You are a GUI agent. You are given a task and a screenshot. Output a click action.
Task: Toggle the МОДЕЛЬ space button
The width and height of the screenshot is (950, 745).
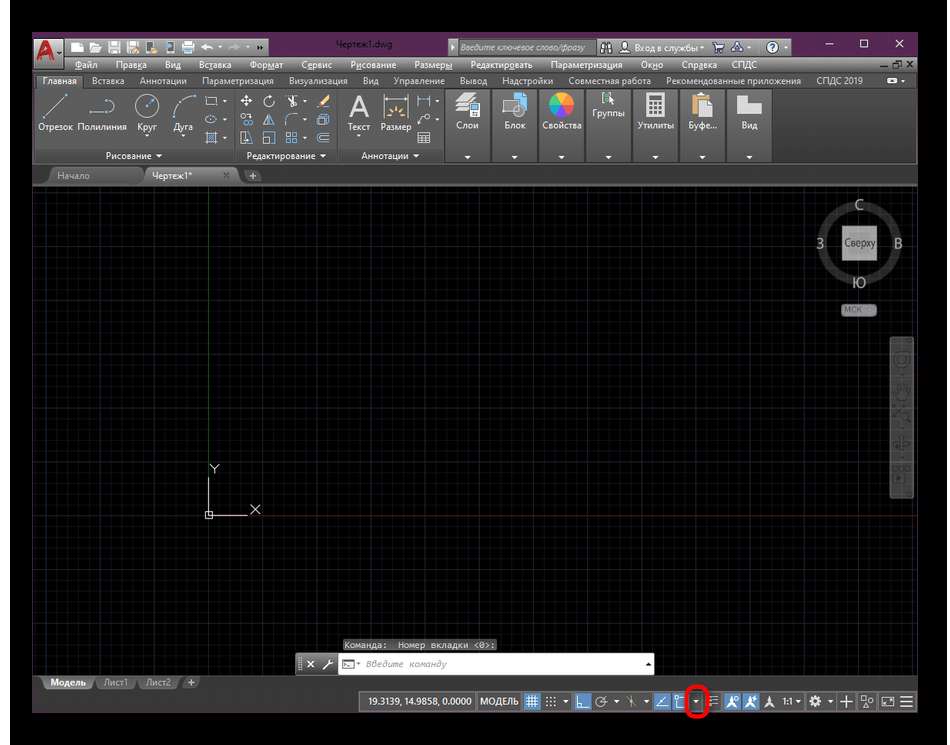(499, 702)
